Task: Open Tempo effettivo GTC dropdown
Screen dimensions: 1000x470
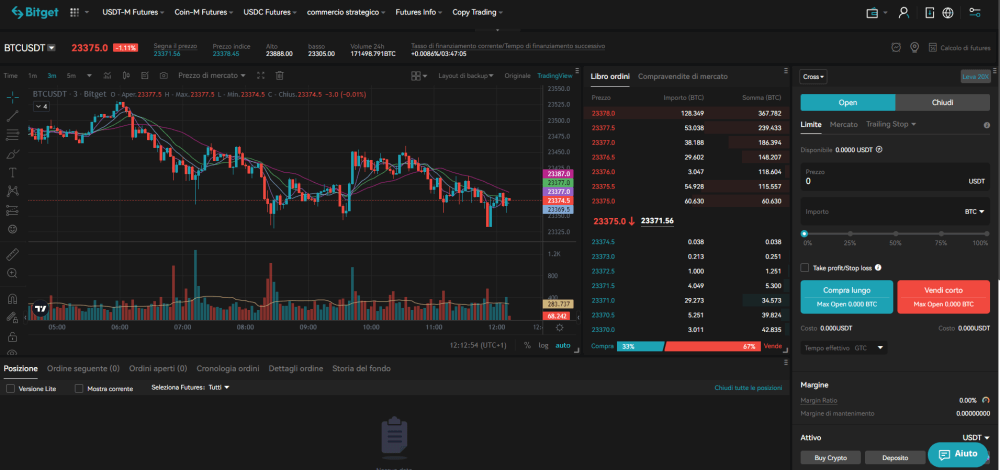Action: (844, 348)
